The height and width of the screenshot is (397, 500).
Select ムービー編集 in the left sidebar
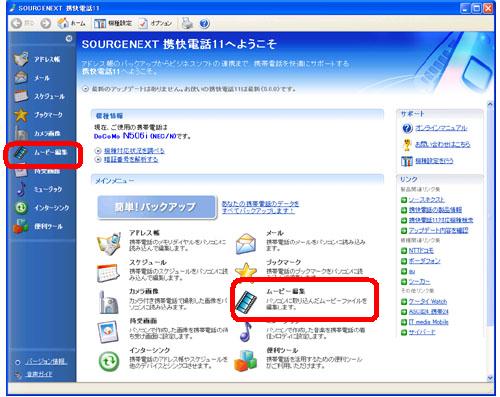(41, 152)
